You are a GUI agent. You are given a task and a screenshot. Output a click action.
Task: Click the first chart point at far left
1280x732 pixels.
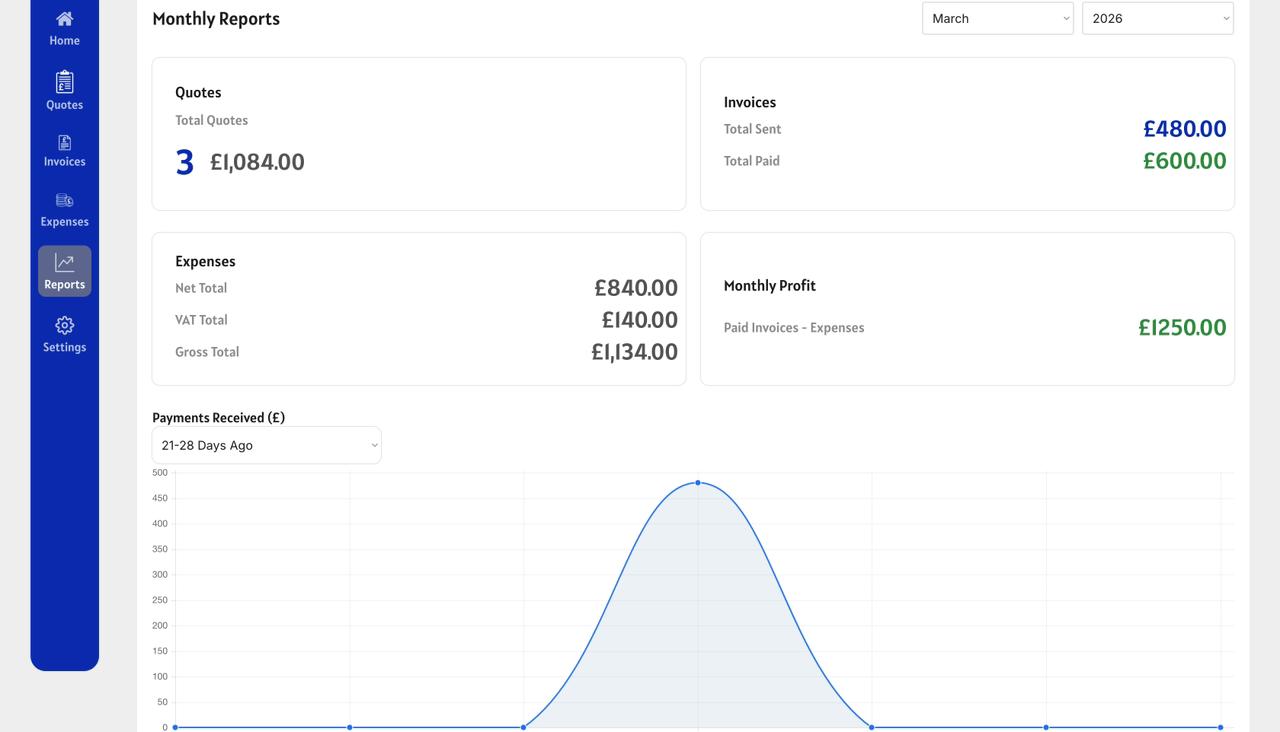pyautogui.click(x=175, y=727)
